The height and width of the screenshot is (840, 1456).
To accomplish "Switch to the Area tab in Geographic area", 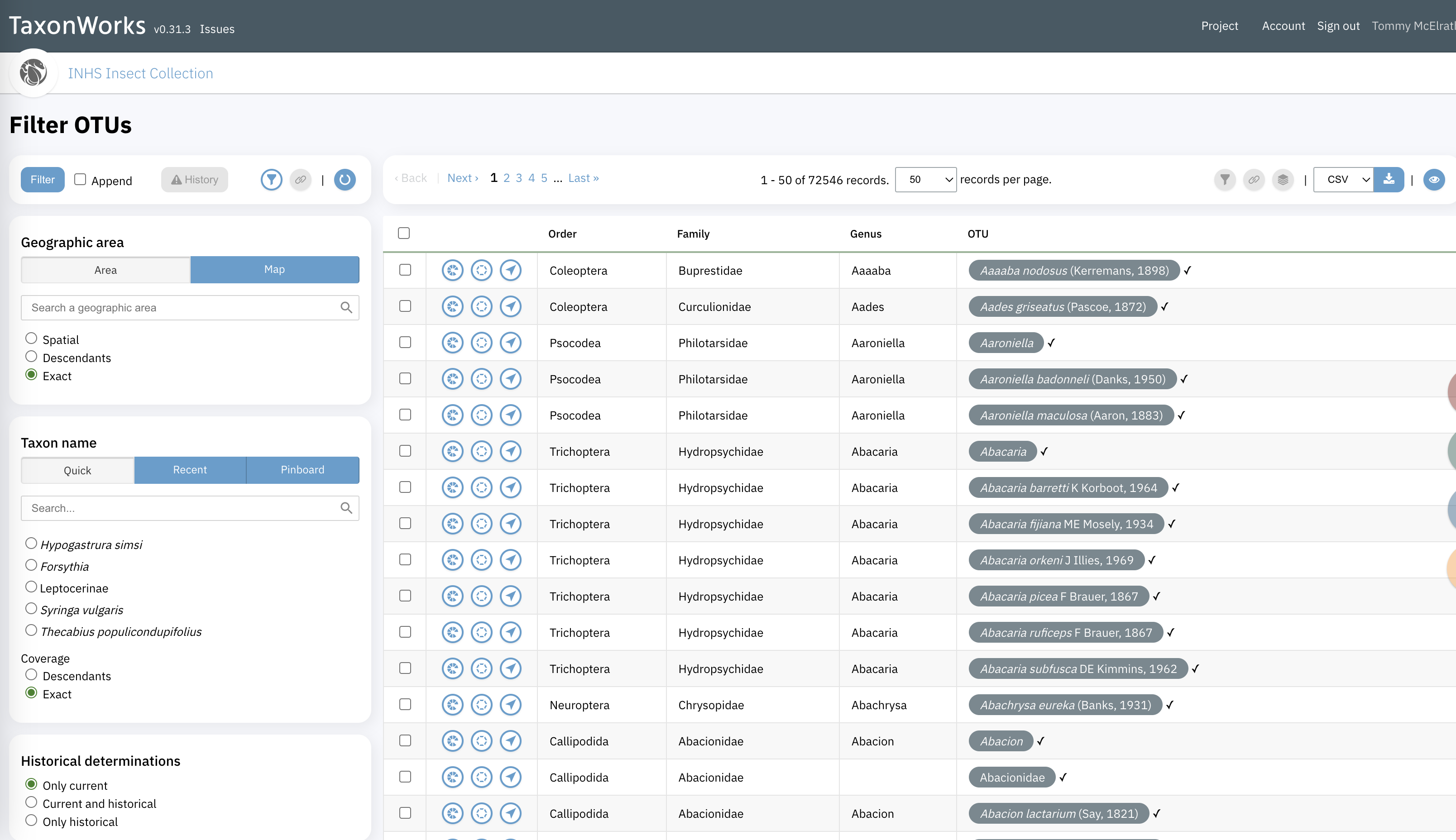I will point(105,269).
